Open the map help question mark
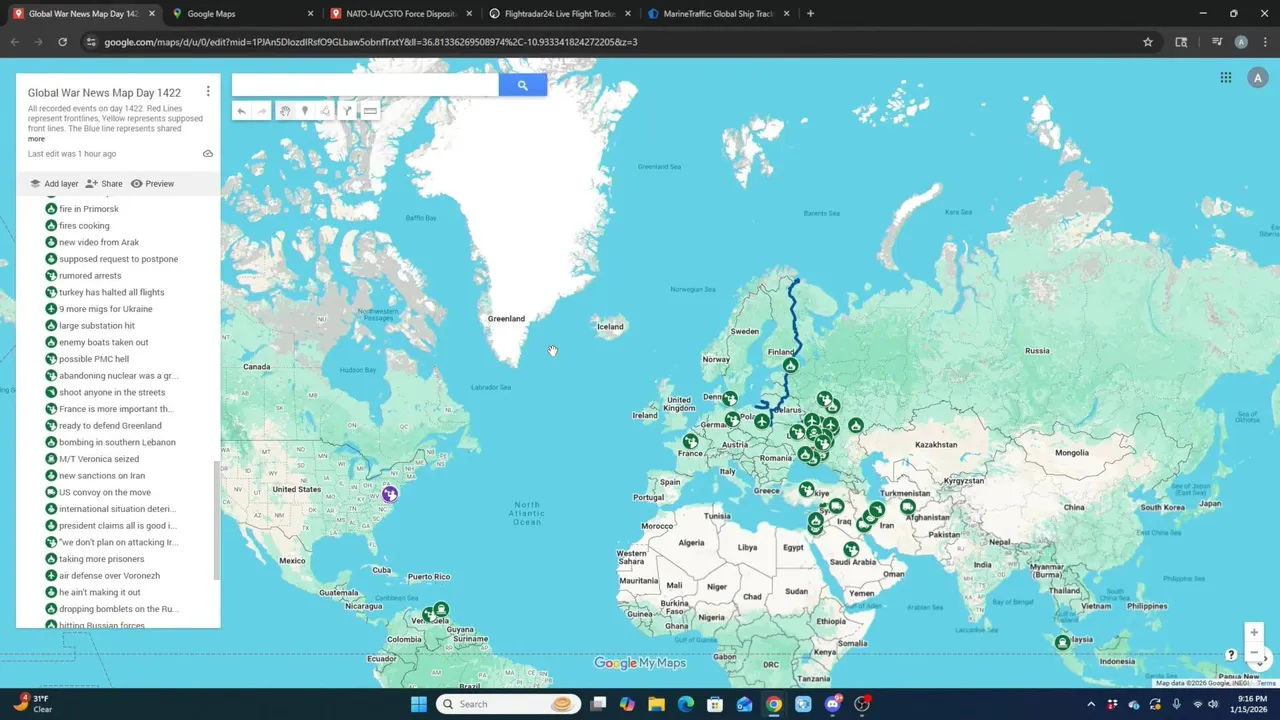Viewport: 1280px width, 720px height. [x=1231, y=655]
